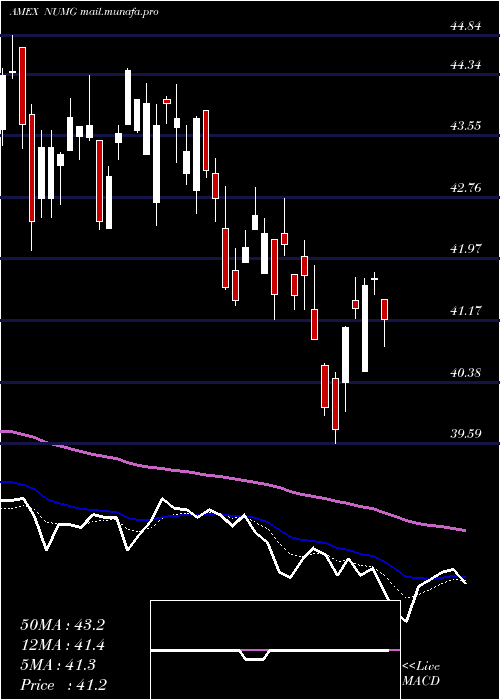
Task: Click the 41.17 price level label
Action: [x=466, y=310]
